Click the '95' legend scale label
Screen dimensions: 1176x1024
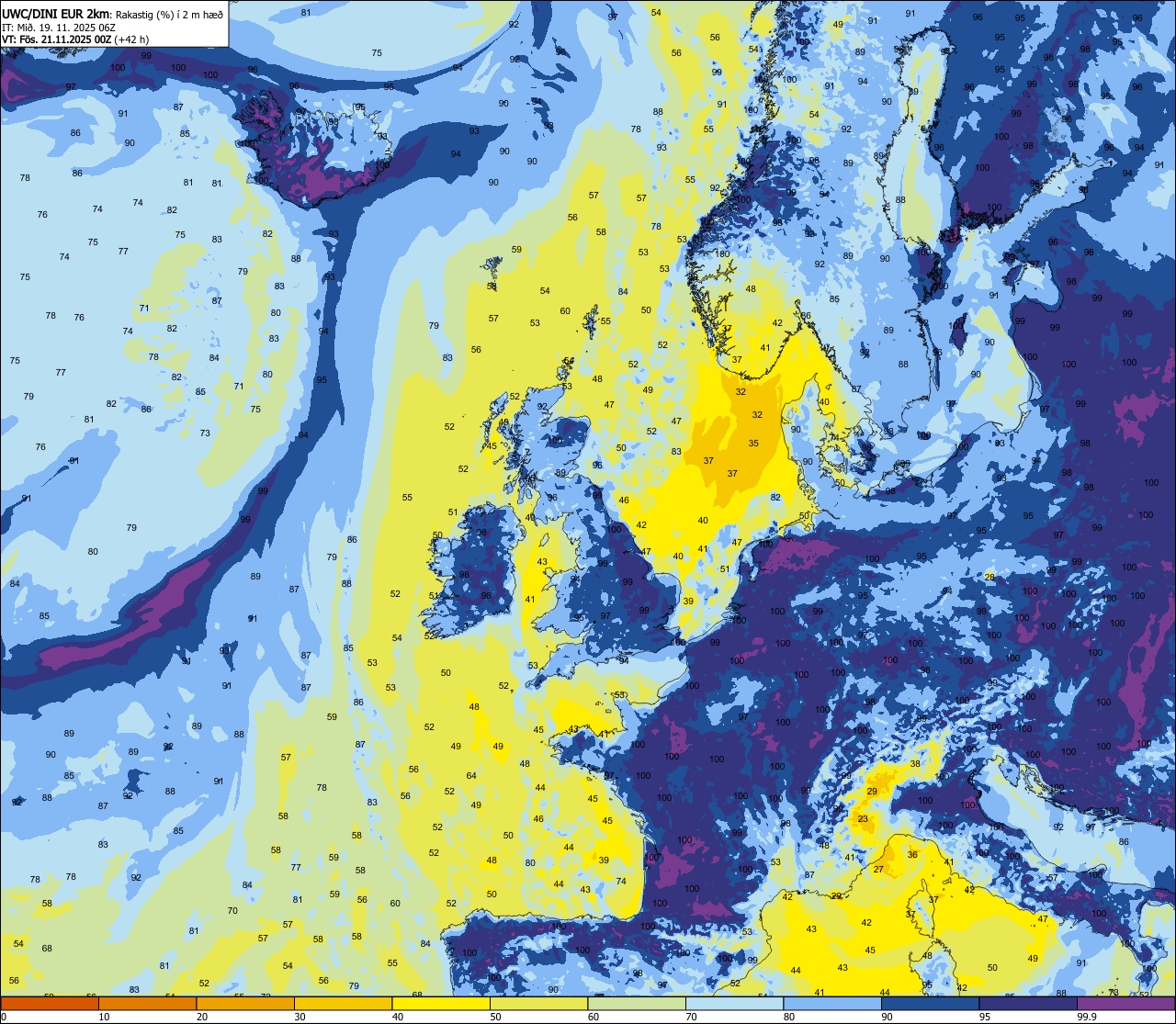pos(985,1017)
